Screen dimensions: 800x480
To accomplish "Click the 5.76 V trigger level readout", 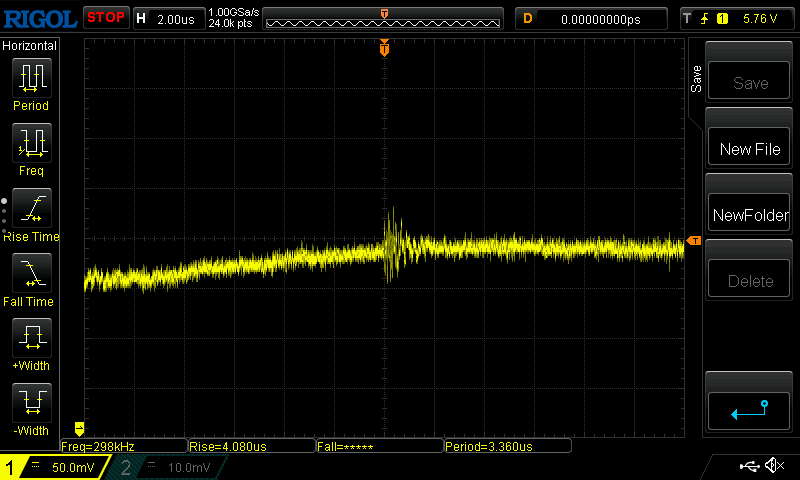I will pos(760,19).
